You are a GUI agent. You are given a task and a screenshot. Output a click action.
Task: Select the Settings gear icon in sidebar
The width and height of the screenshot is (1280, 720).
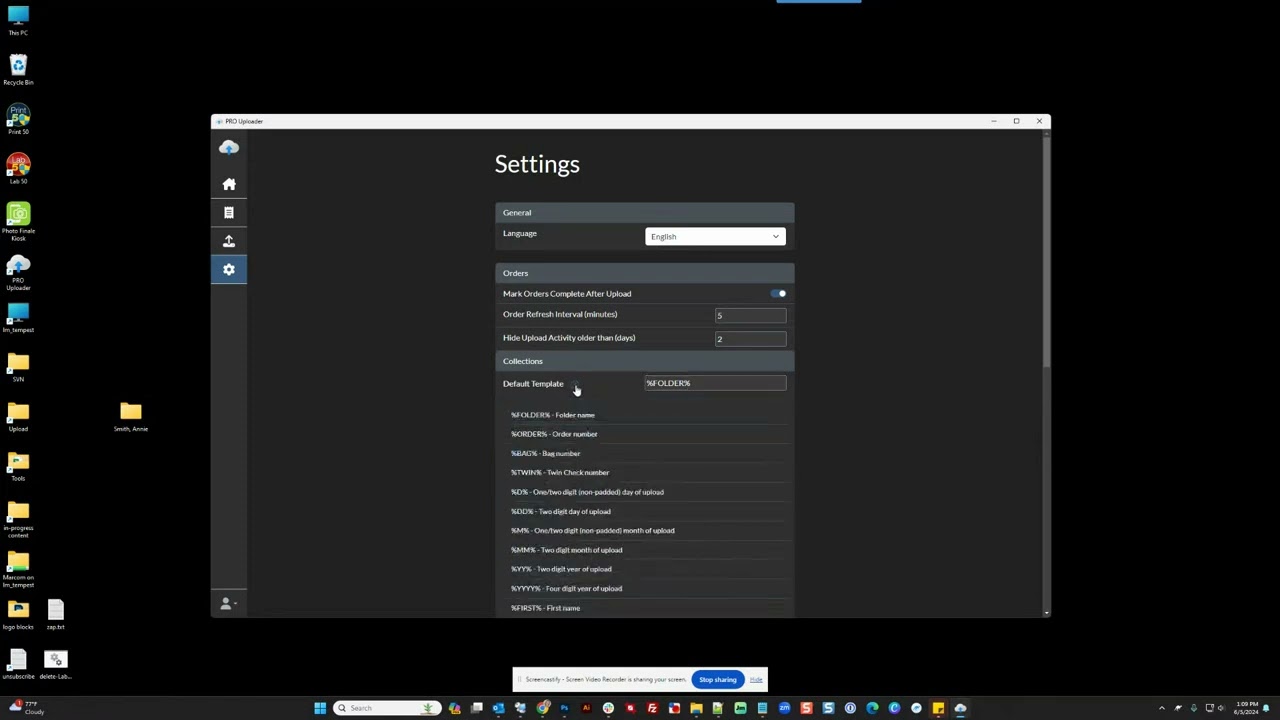[x=229, y=269]
